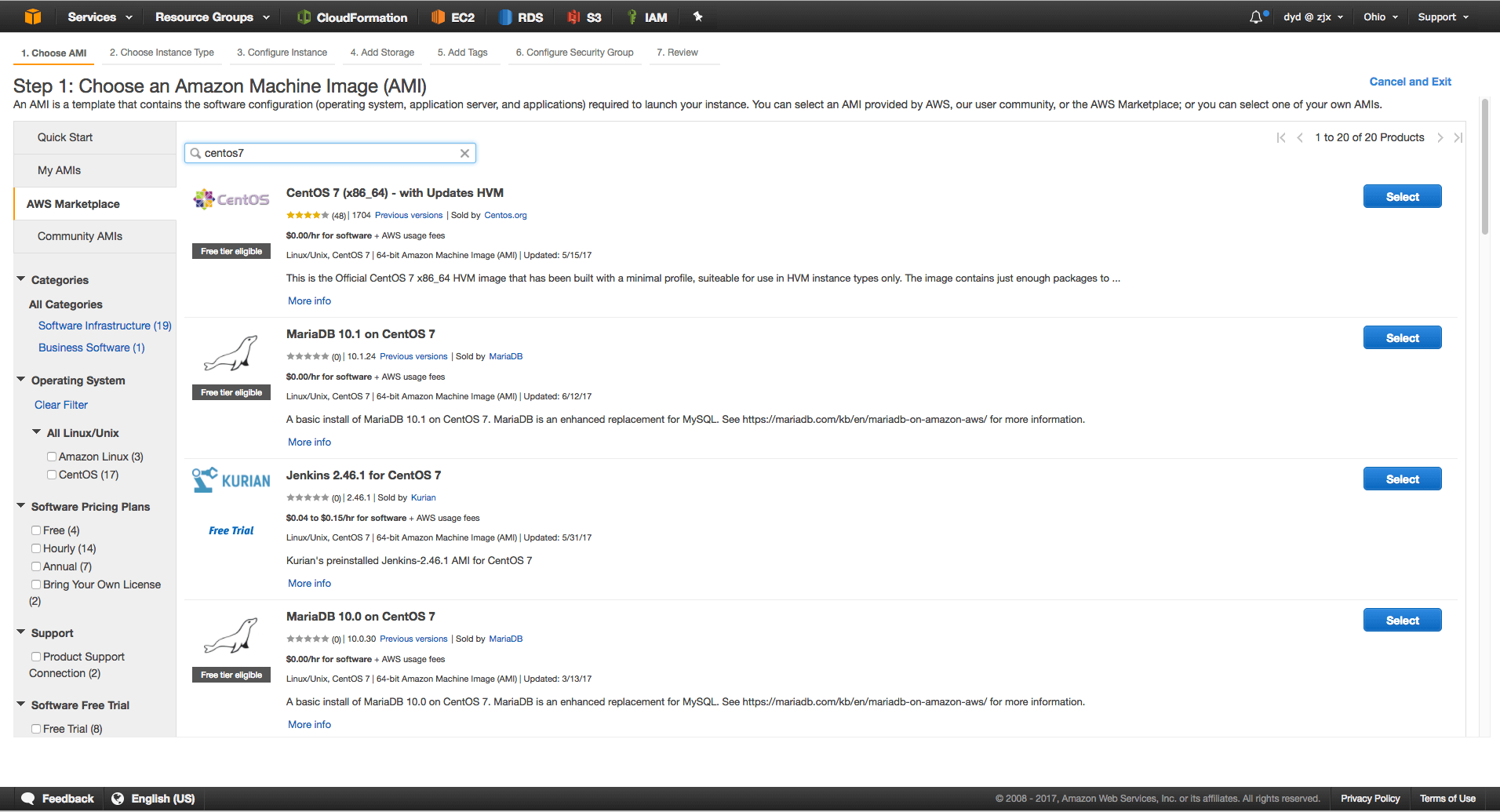Check the Free Trial (8) filter
1500x812 pixels.
(36, 729)
